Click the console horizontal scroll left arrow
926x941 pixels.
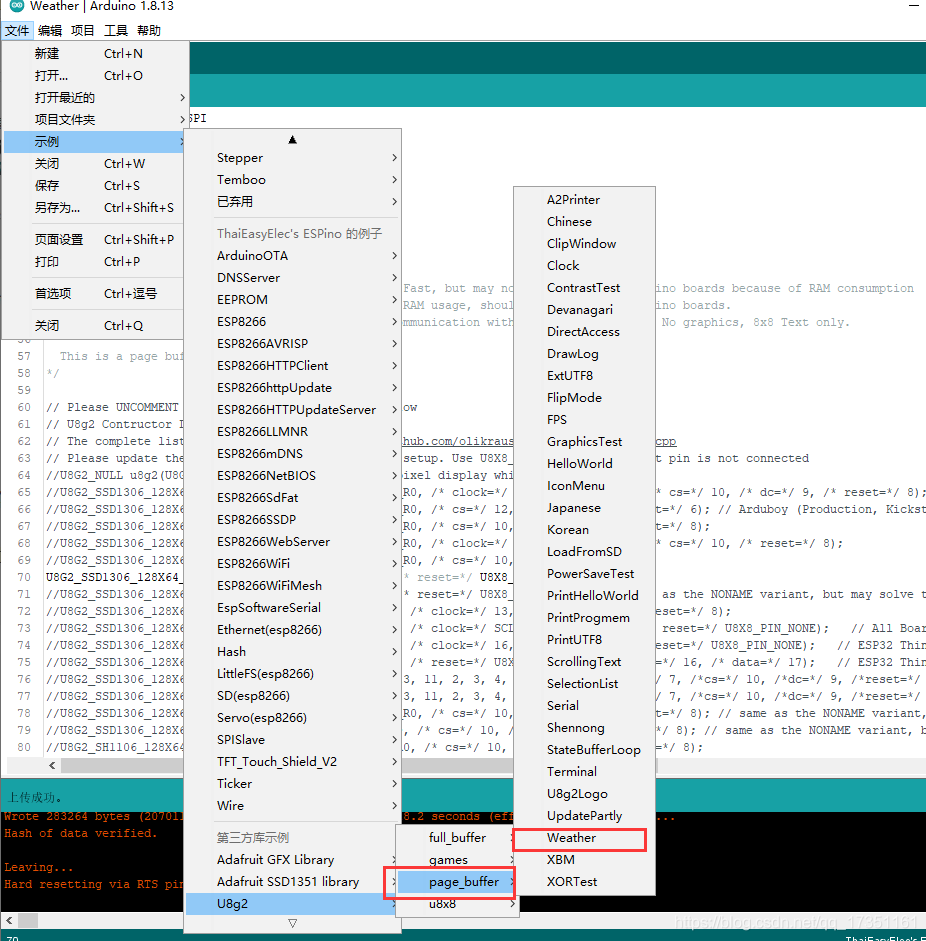(9, 919)
